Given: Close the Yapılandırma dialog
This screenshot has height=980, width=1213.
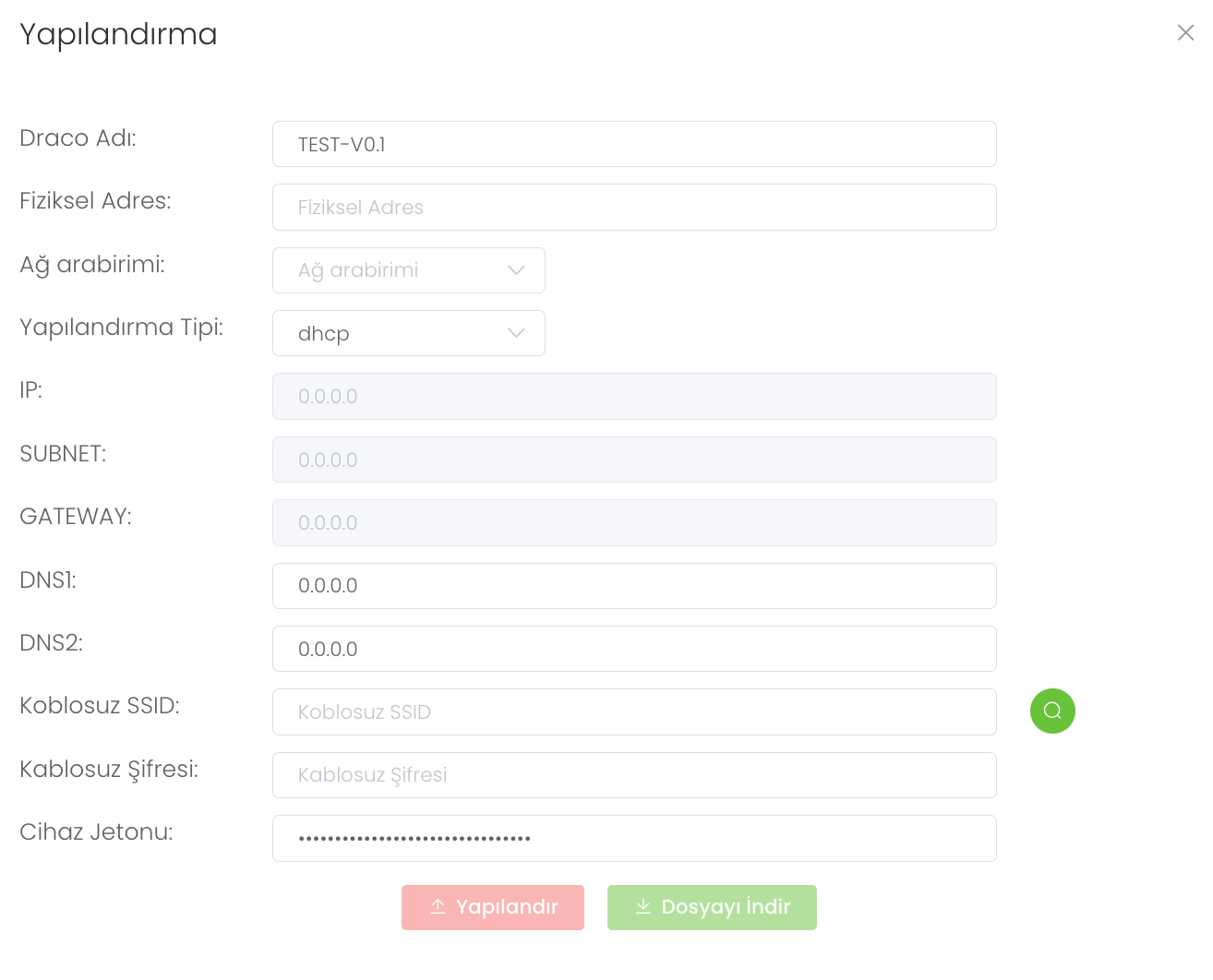Looking at the screenshot, I should [1185, 33].
